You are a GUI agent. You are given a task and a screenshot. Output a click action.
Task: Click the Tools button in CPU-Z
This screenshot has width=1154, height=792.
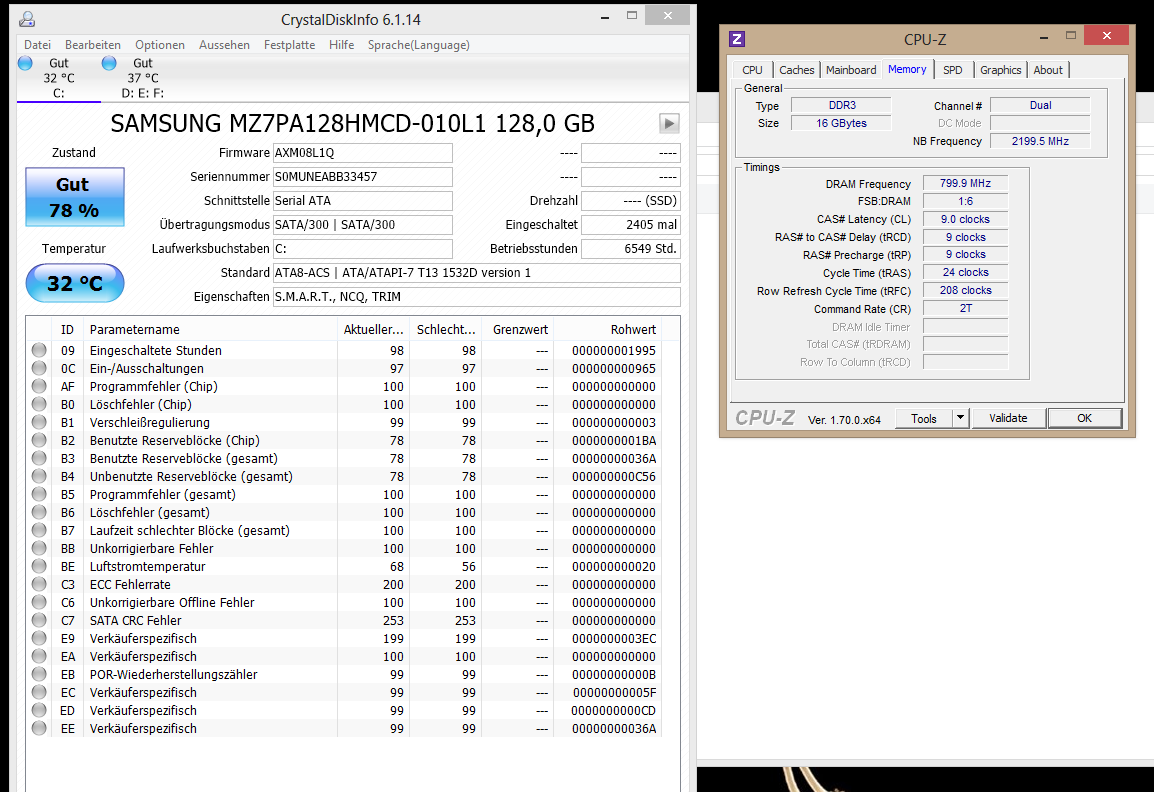924,418
